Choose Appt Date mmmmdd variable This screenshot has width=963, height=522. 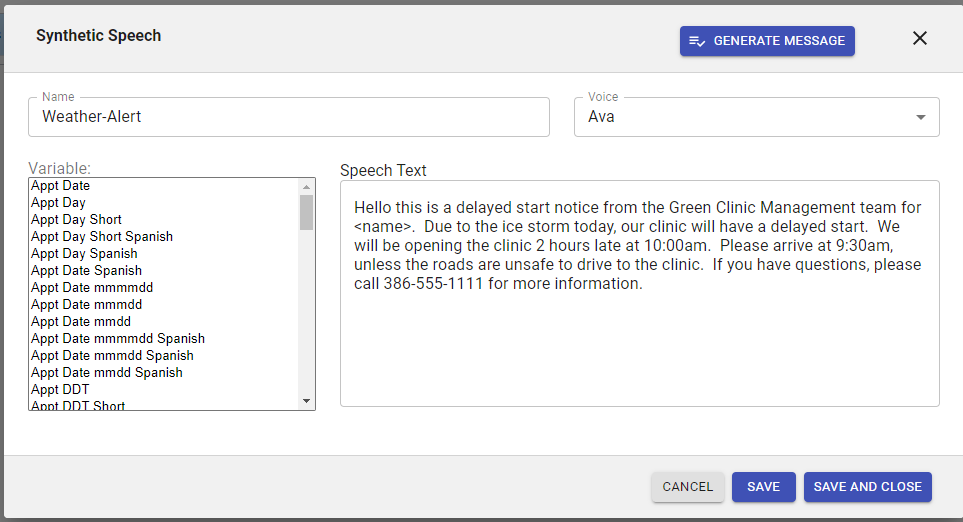tap(92, 288)
